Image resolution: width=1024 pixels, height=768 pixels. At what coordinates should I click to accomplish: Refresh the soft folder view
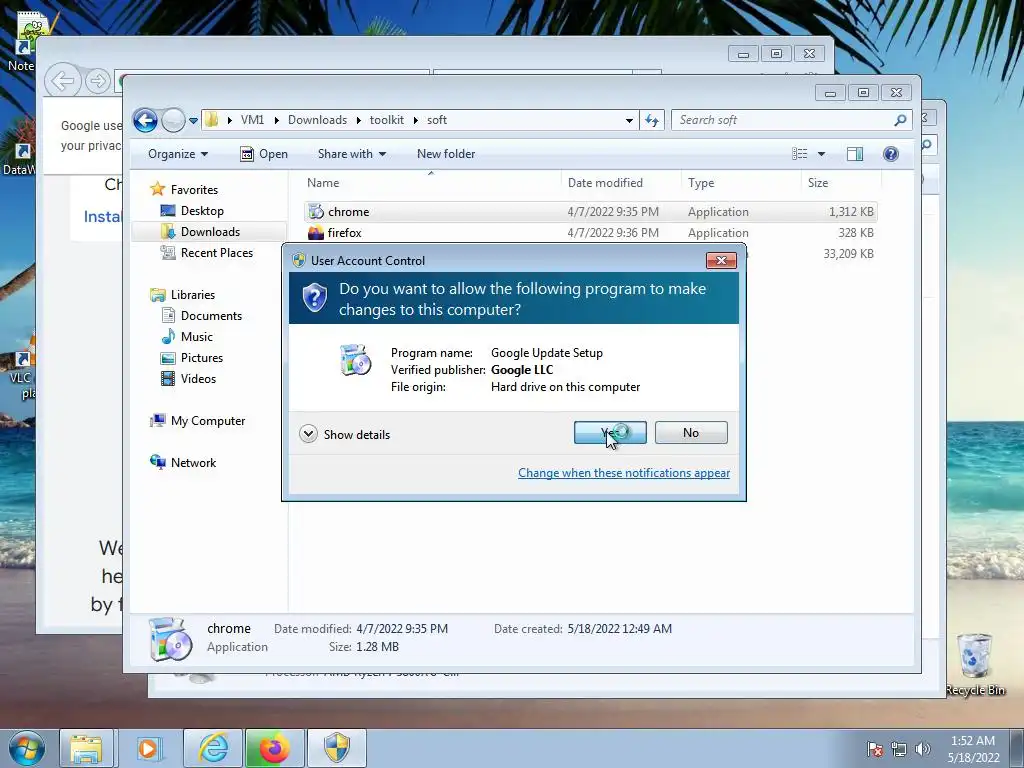[652, 120]
